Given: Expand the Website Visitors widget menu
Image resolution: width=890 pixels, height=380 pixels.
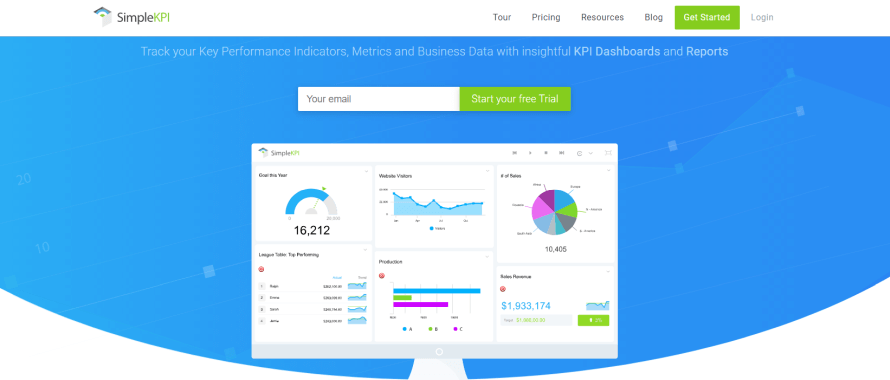Looking at the screenshot, I should [x=487, y=171].
